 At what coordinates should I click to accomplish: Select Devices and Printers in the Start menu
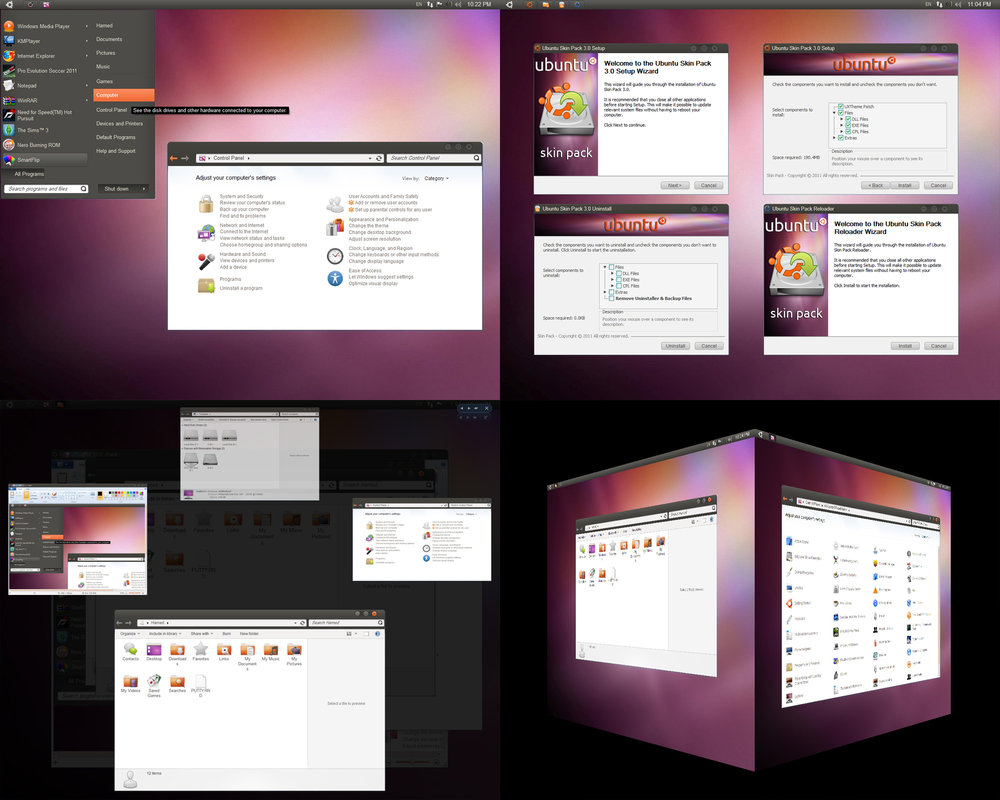[119, 123]
